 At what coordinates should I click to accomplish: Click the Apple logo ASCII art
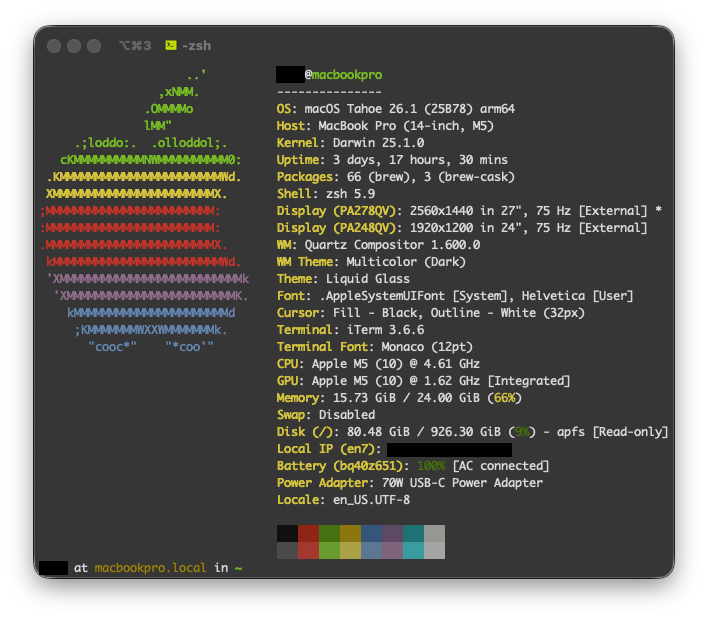(144, 210)
